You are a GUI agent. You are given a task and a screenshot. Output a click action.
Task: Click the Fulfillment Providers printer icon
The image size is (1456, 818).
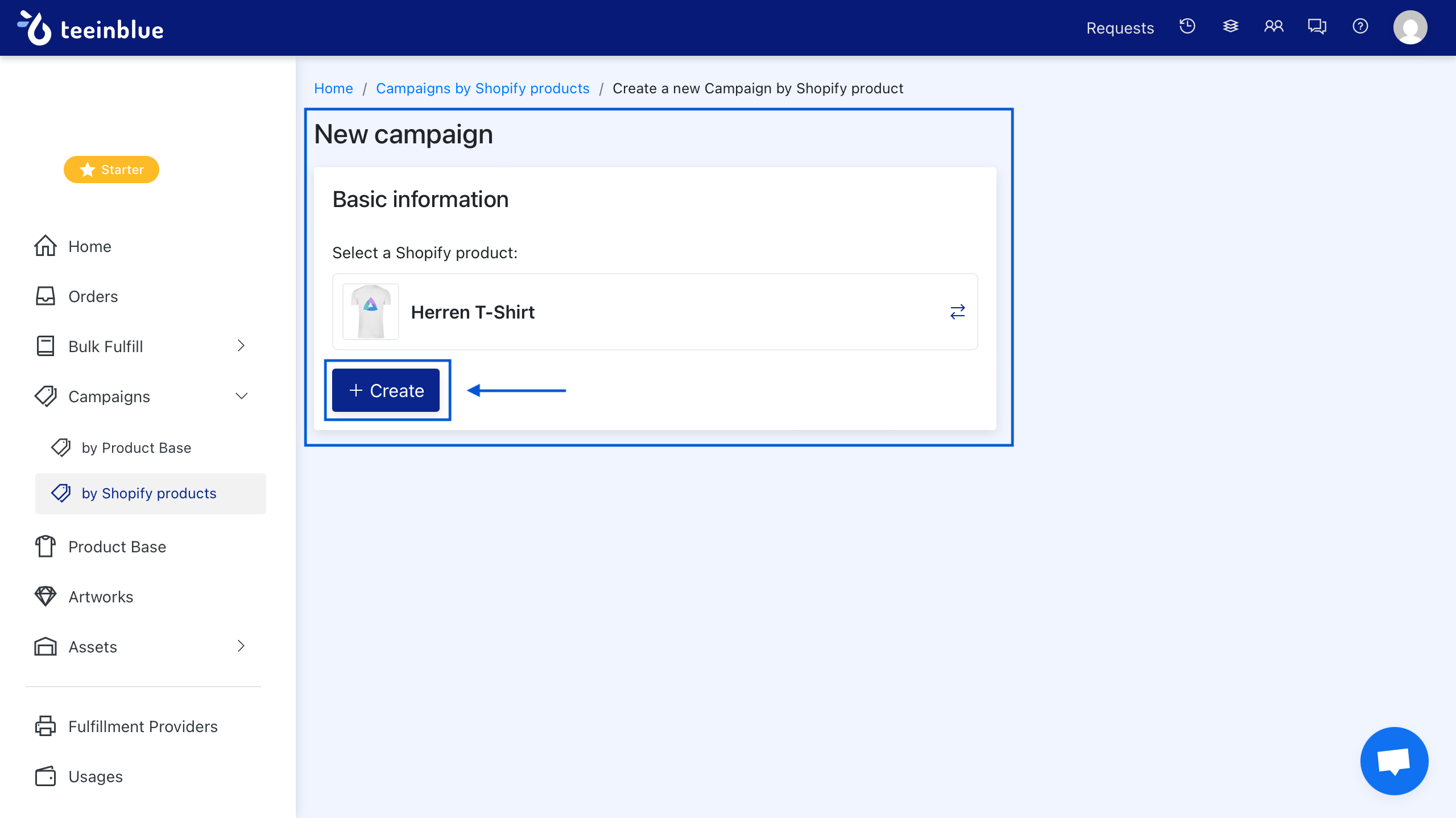coord(45,726)
